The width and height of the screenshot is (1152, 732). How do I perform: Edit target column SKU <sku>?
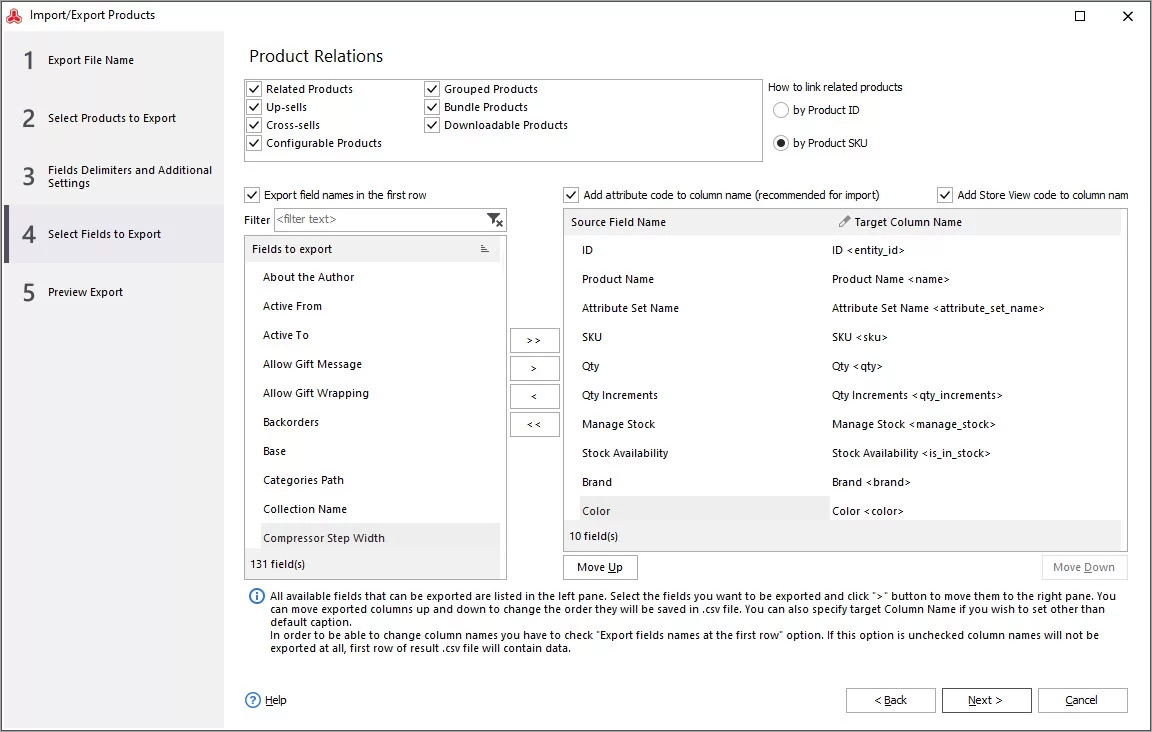860,337
